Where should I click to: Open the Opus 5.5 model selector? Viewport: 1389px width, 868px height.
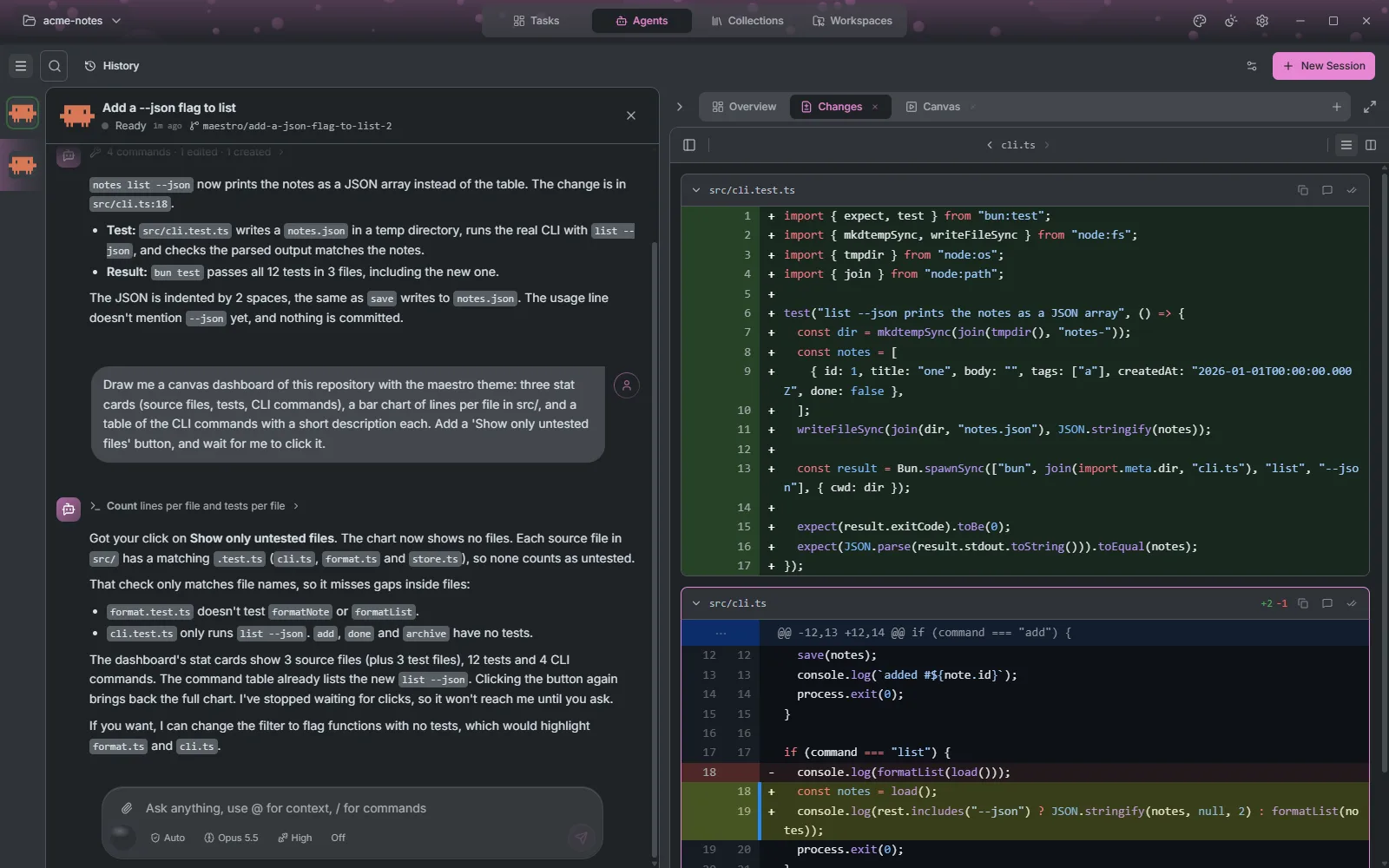(x=231, y=838)
